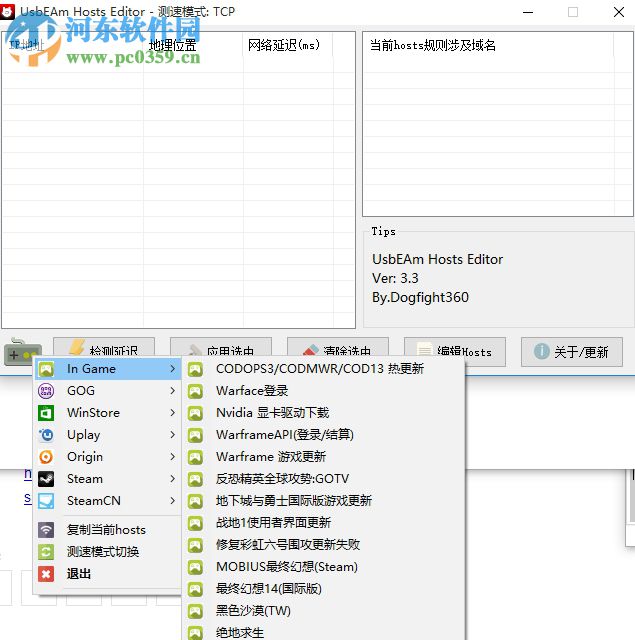Click the 检测延迟 button
The image size is (635, 640).
pos(104,348)
